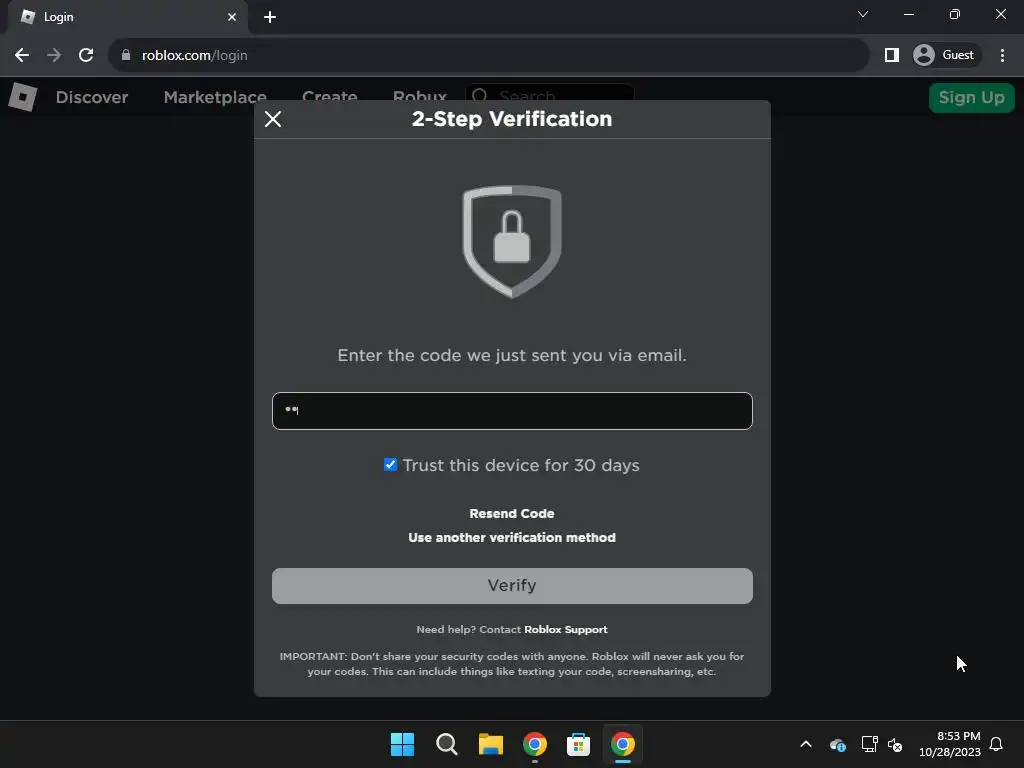Select the Login browser tab
This screenshot has width=1024, height=768.
[x=127, y=17]
